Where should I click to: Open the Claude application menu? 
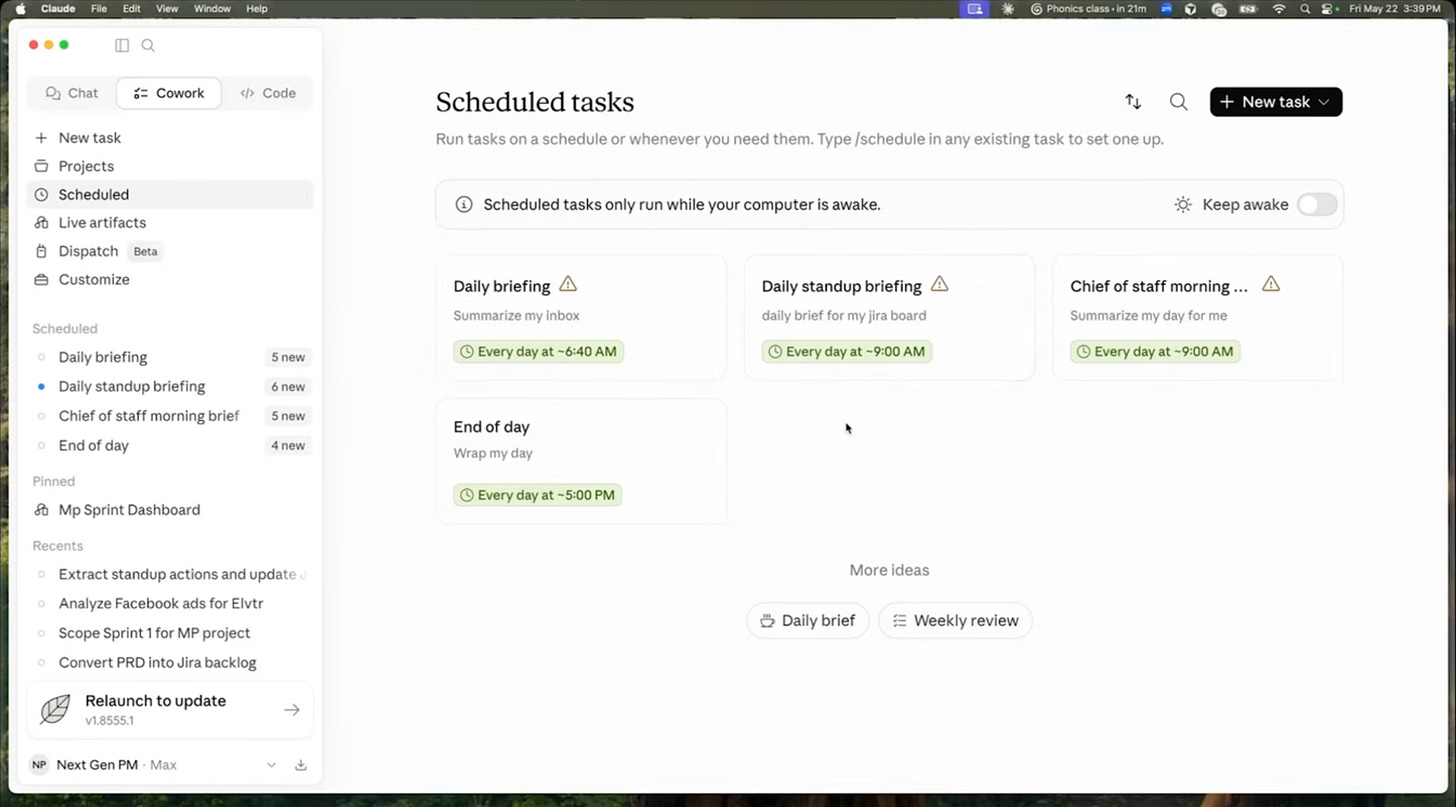coord(59,9)
